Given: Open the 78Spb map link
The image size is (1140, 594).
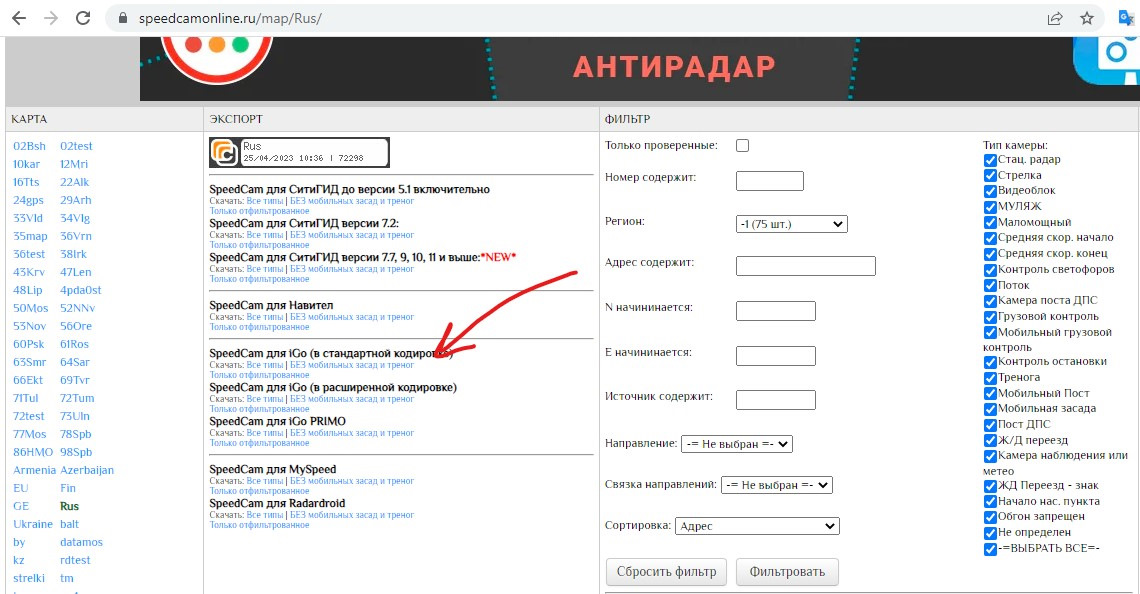Looking at the screenshot, I should click(x=76, y=434).
